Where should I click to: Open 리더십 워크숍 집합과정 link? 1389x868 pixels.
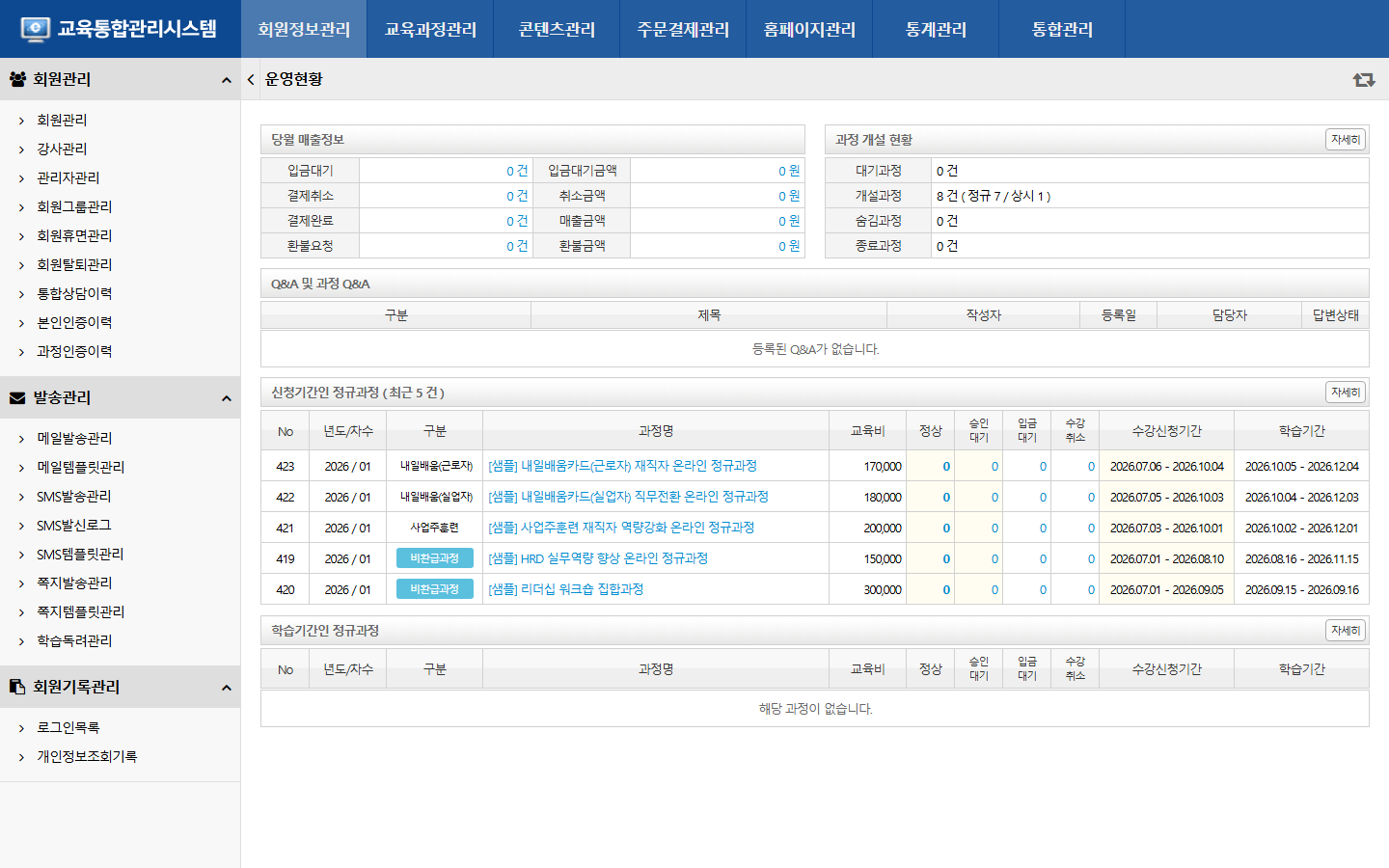point(565,589)
